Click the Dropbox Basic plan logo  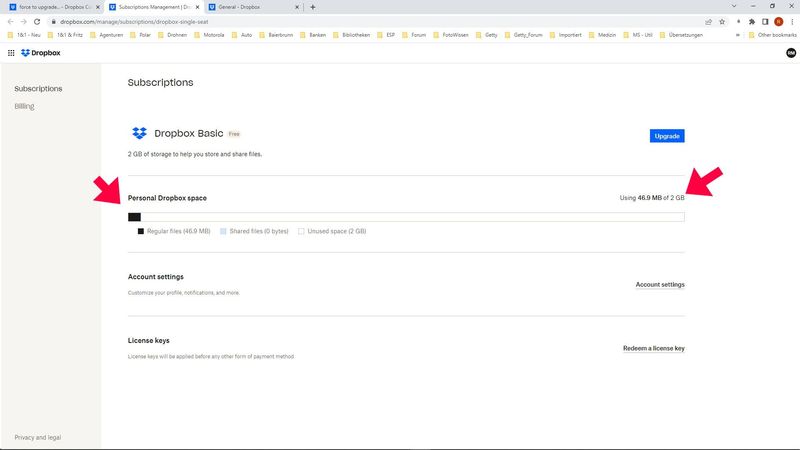coord(139,133)
